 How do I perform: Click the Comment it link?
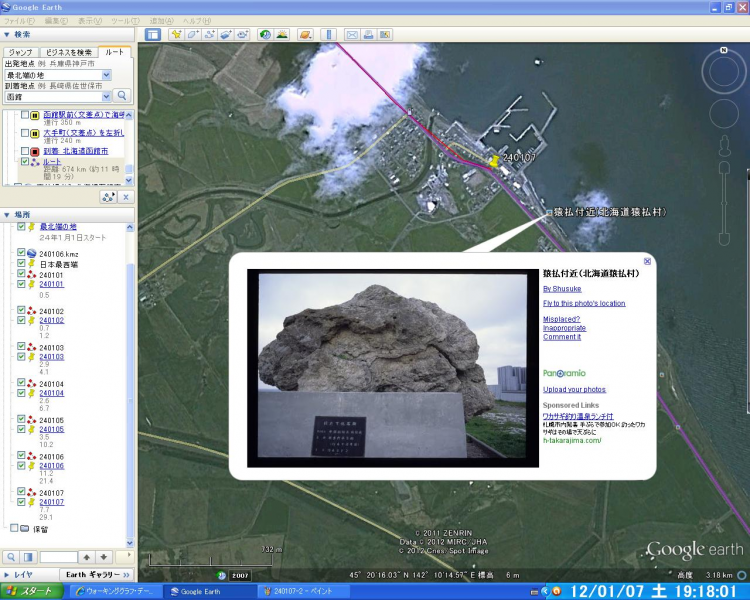click(x=562, y=336)
